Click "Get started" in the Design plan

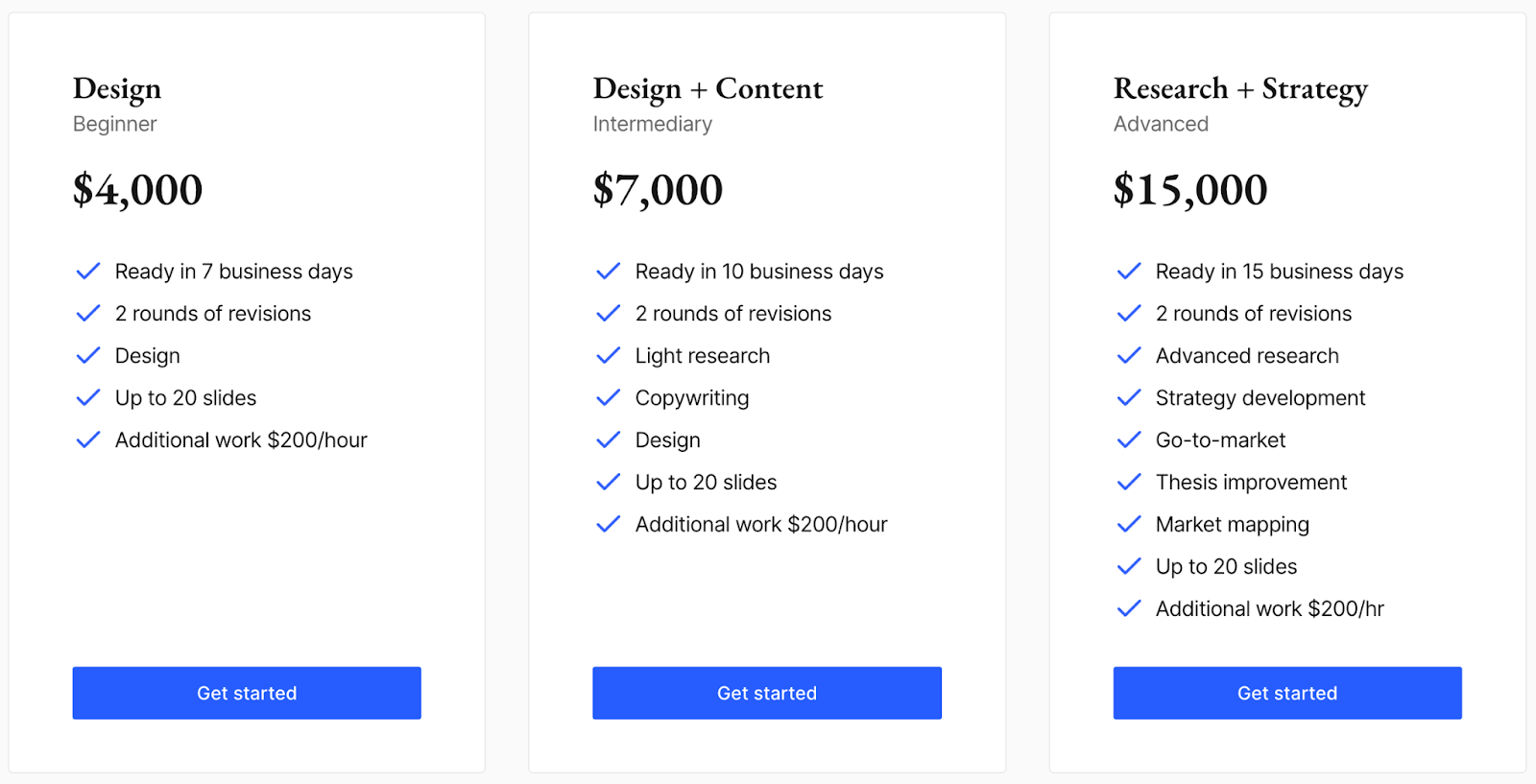pos(246,692)
